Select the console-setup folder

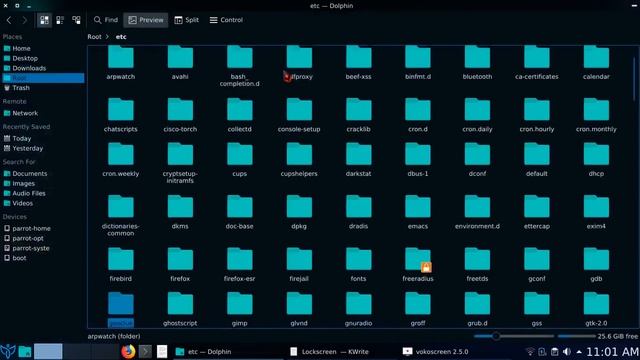[299, 115]
